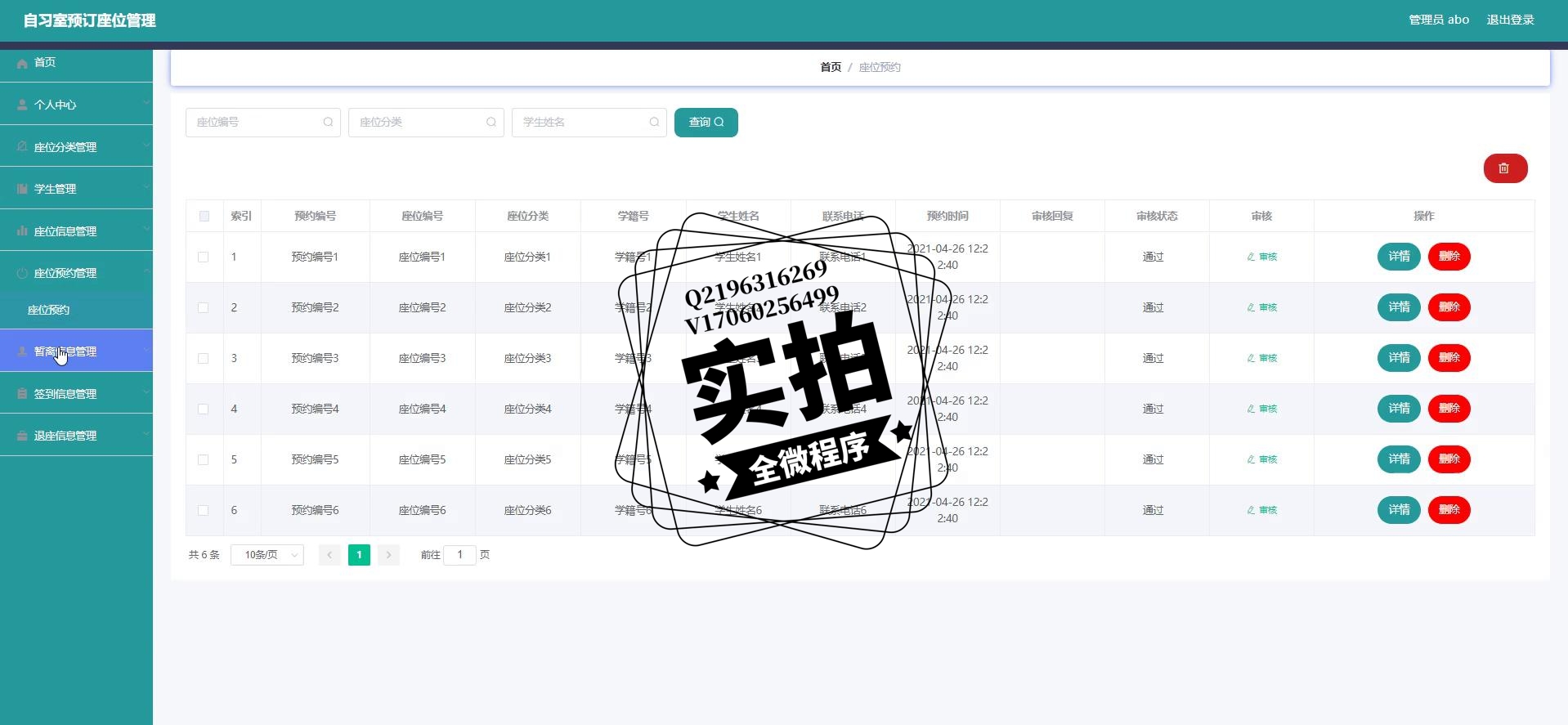Go to previous page arrow in pagination

pos(329,555)
